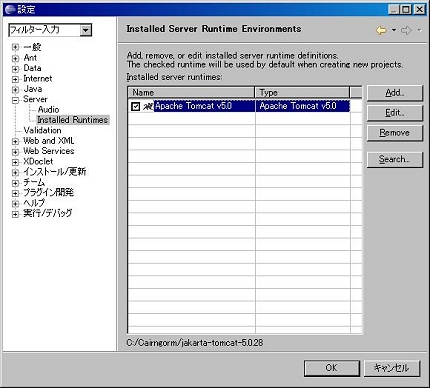Open the forward history dropdown arrow
The width and height of the screenshot is (430, 388).
[x=419, y=30]
